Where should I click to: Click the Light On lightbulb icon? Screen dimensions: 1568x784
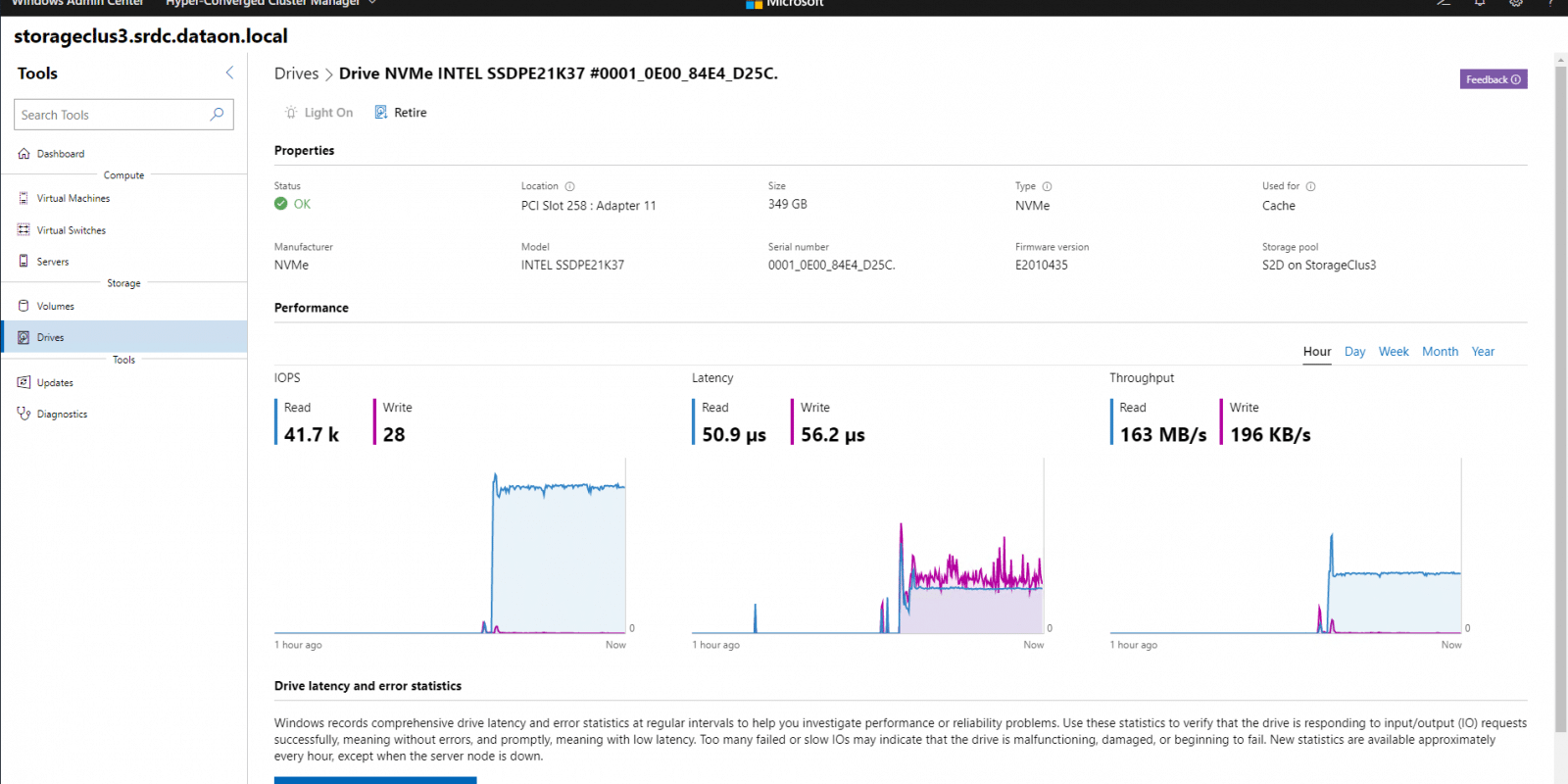pyautogui.click(x=291, y=113)
